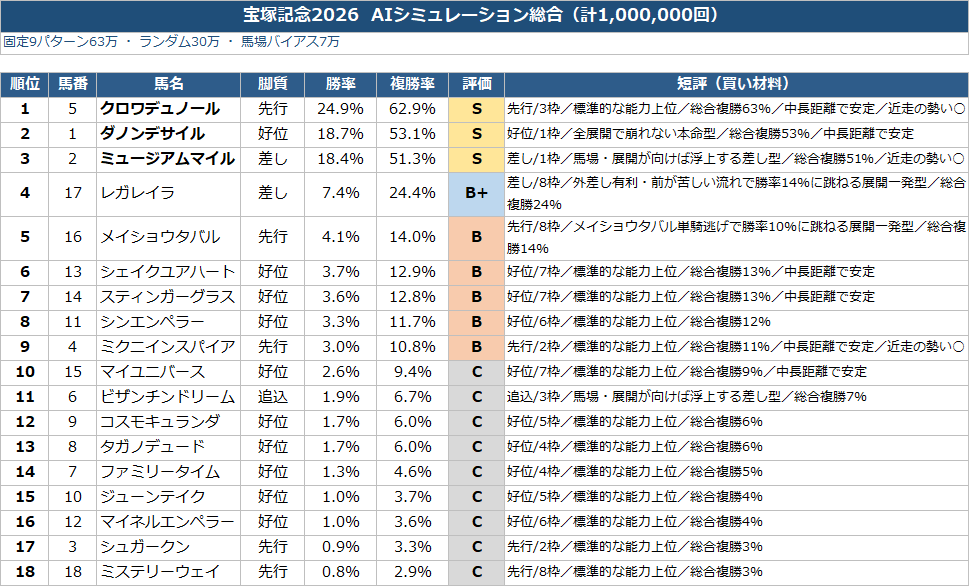
Task: Select horse name ミクニインスパイア
Action: 167,347
